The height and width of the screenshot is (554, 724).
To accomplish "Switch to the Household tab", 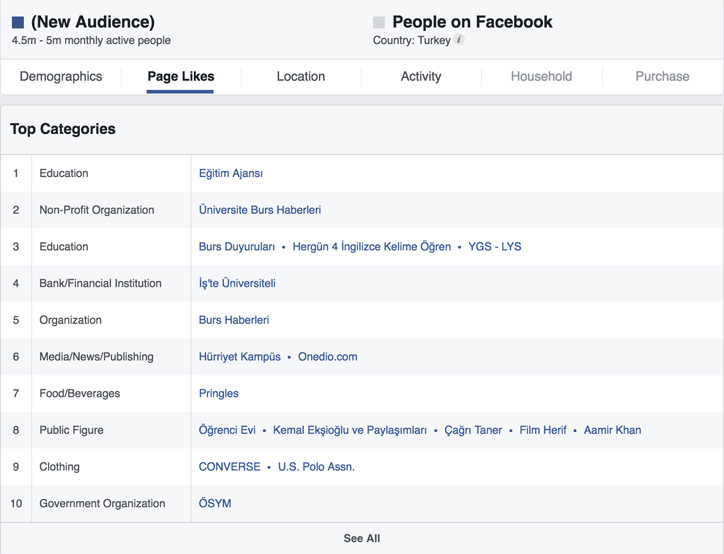I will pyautogui.click(x=541, y=76).
